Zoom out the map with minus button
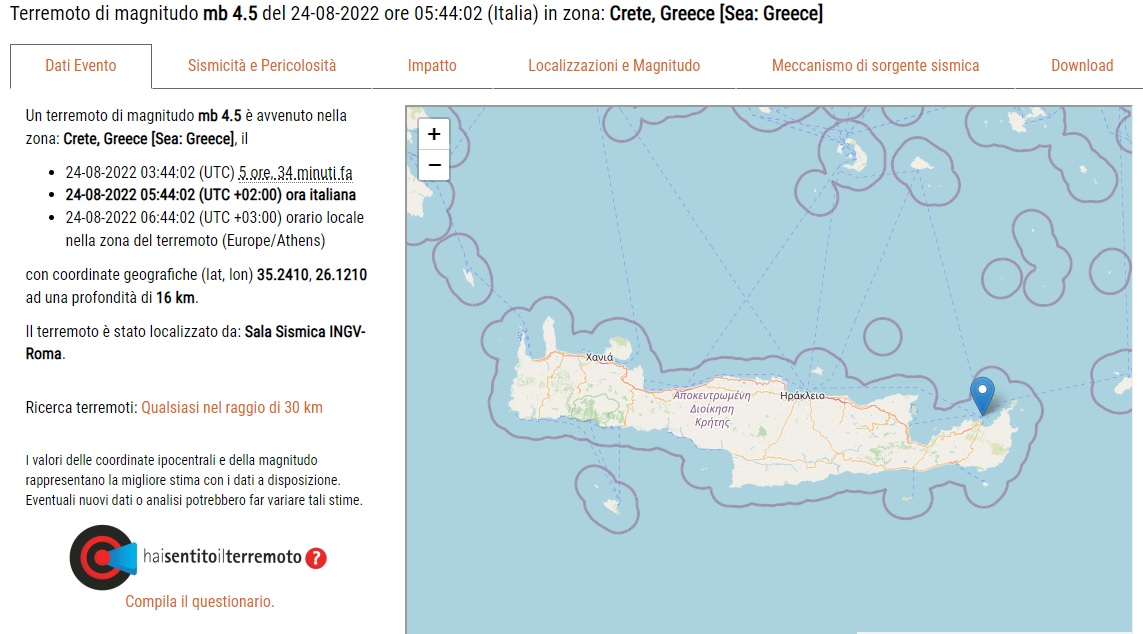Screen dimensions: 1143x634 434,165
